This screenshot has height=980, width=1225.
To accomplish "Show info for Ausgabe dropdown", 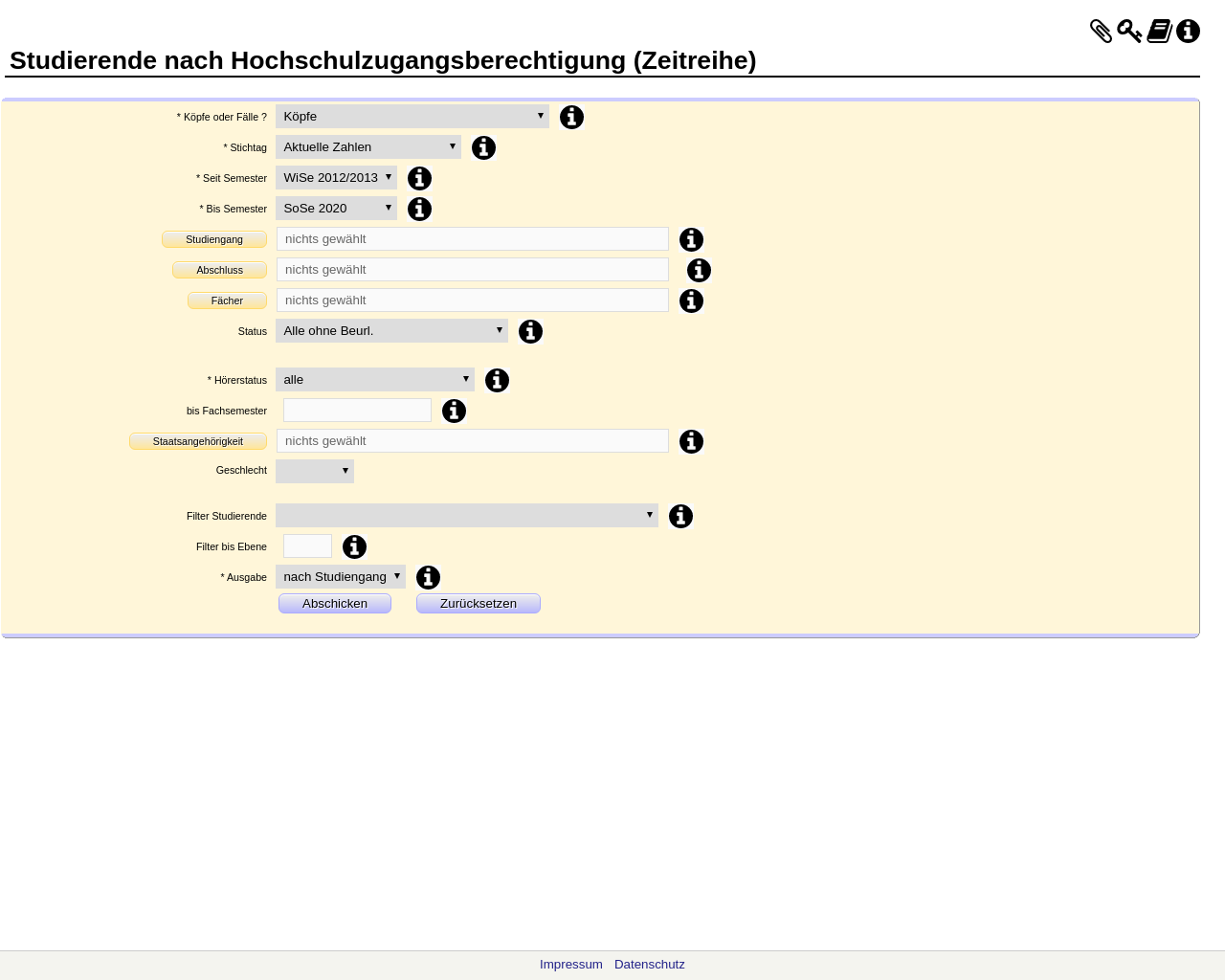I will click(x=428, y=577).
